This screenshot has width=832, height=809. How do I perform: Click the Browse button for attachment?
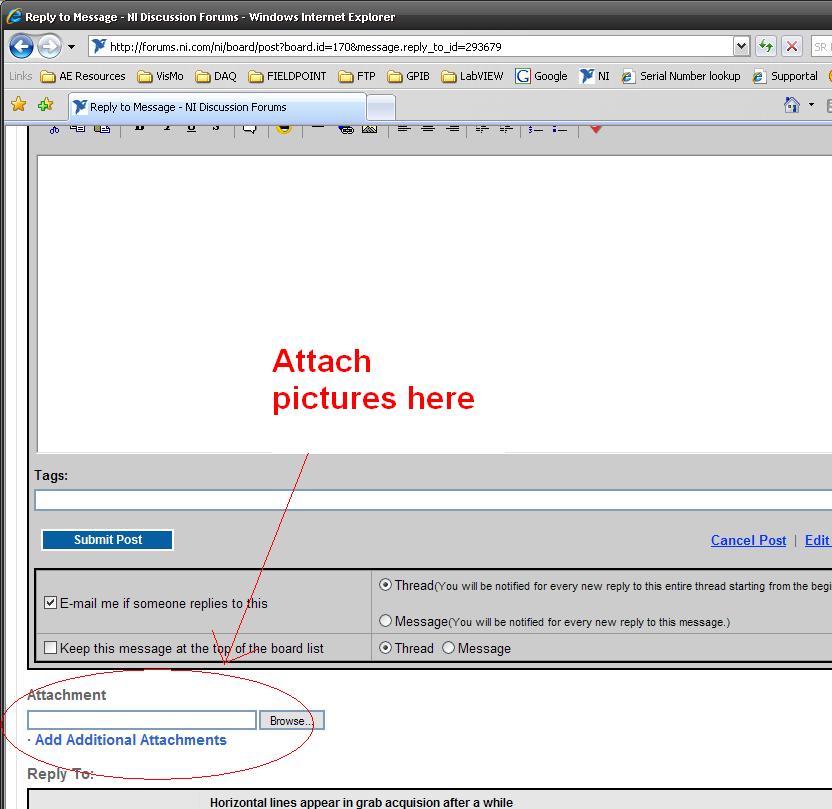[x=291, y=720]
